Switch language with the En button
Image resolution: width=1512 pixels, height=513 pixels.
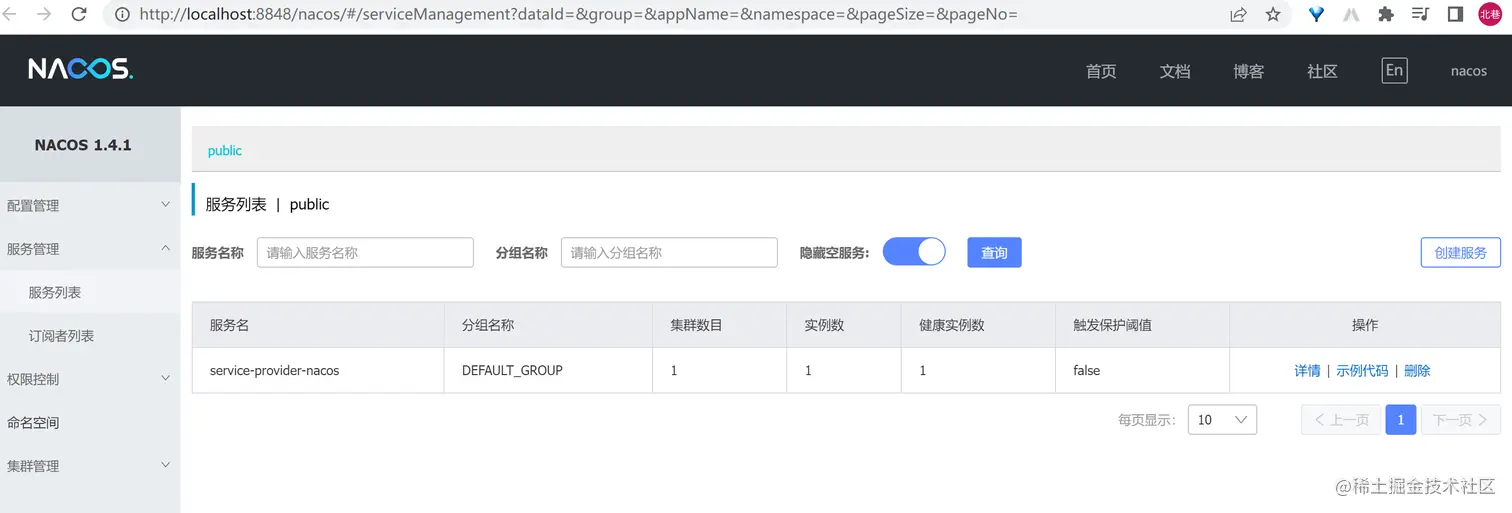click(1394, 70)
